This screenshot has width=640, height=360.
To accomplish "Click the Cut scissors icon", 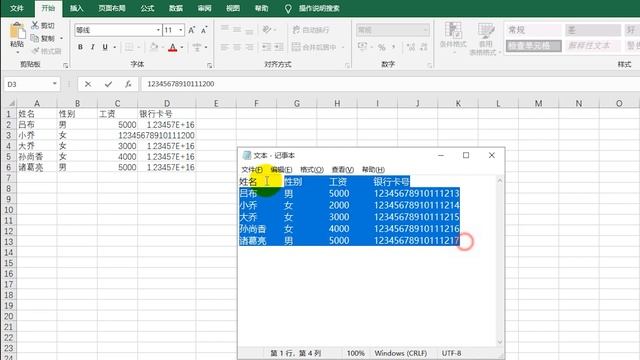I will tap(35, 25).
